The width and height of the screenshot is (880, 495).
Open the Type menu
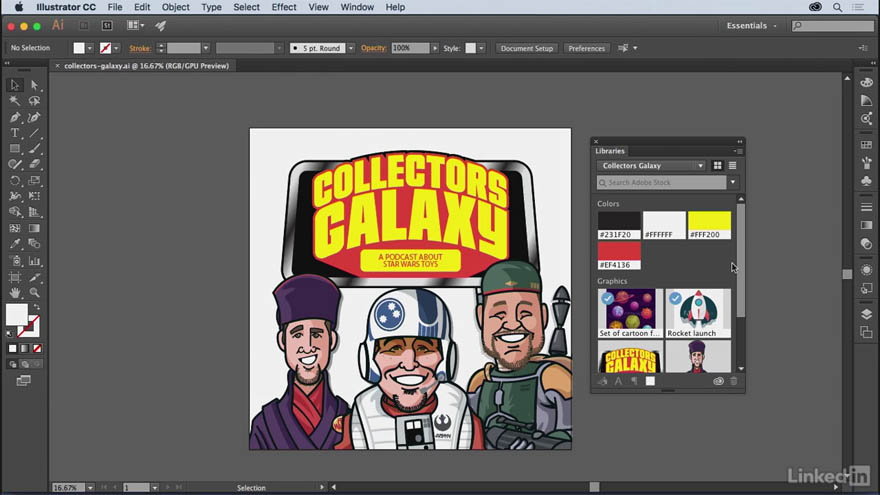click(x=211, y=7)
